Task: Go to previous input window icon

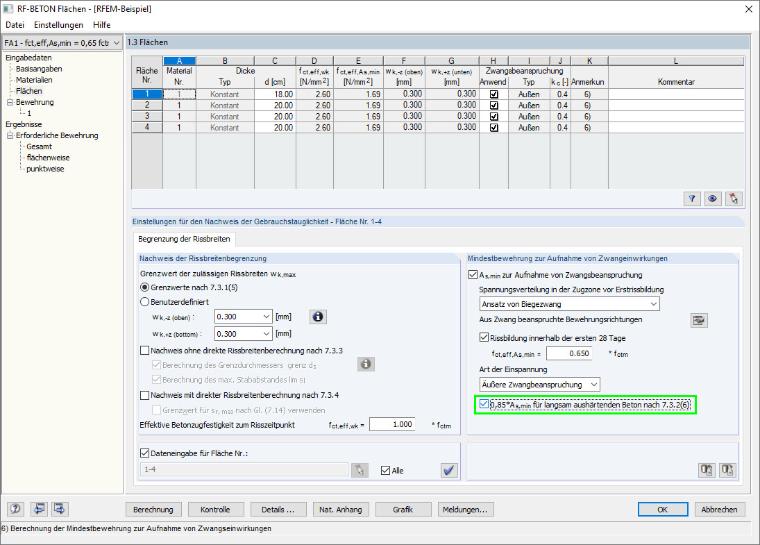Action: [x=38, y=509]
